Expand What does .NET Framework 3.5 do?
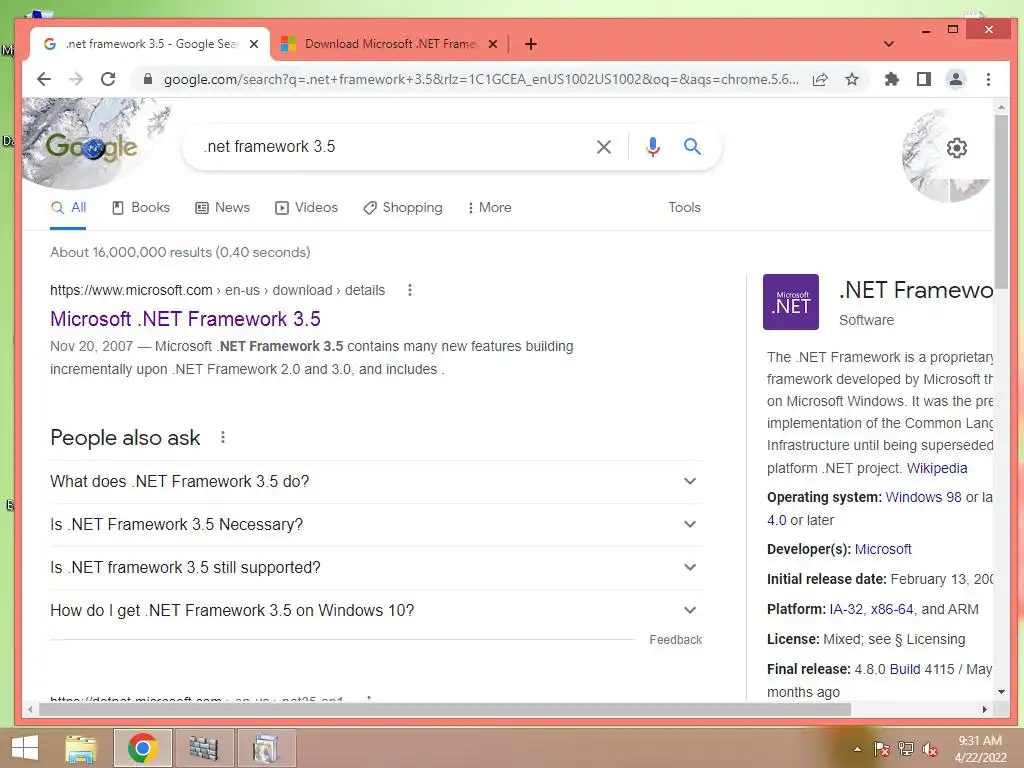The image size is (1024, 768). [376, 481]
